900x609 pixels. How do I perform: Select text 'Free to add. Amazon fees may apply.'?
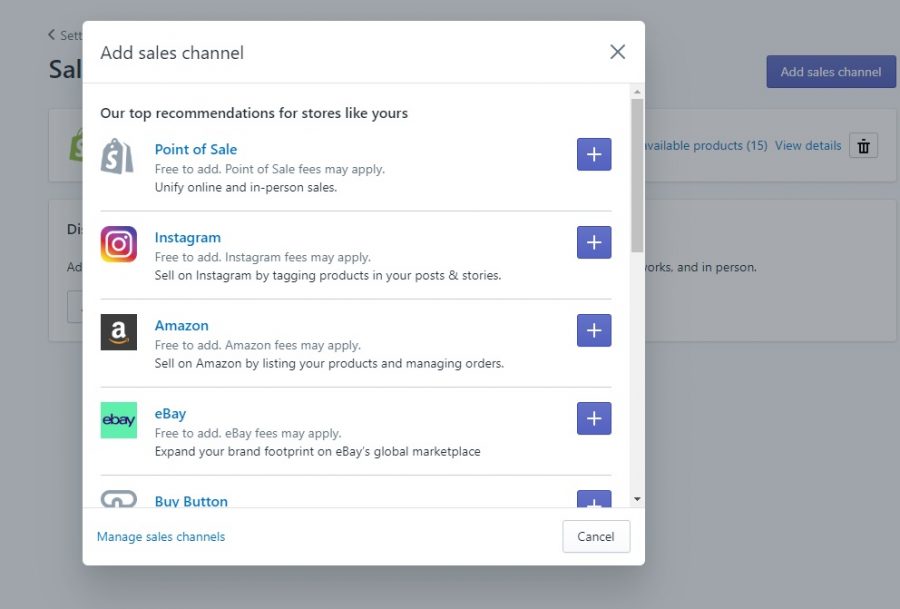(x=258, y=346)
